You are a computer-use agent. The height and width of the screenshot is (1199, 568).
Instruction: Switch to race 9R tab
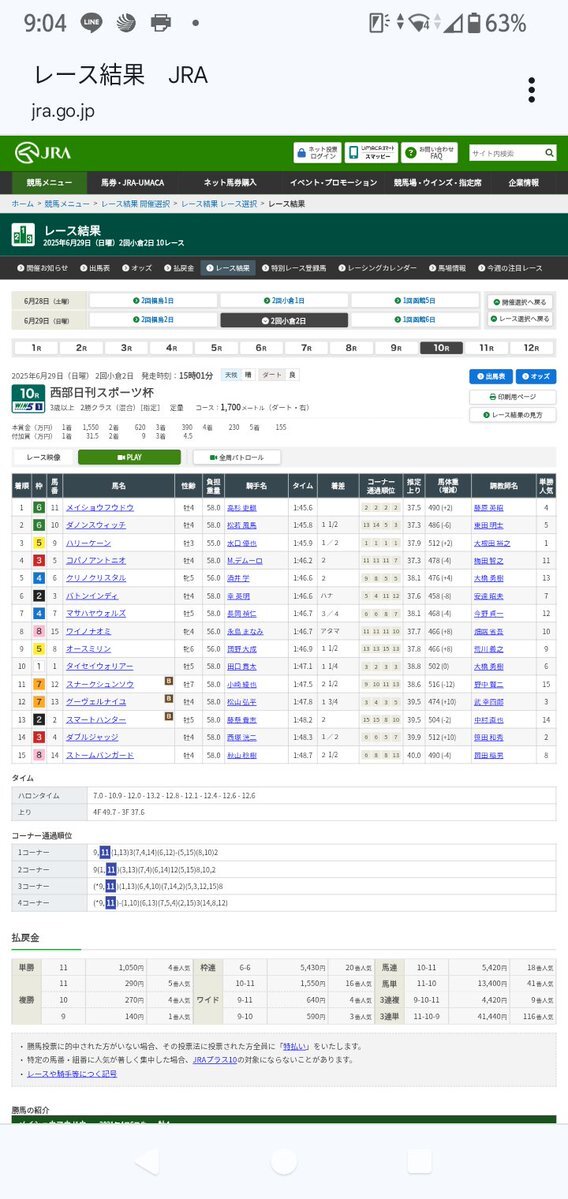click(397, 348)
